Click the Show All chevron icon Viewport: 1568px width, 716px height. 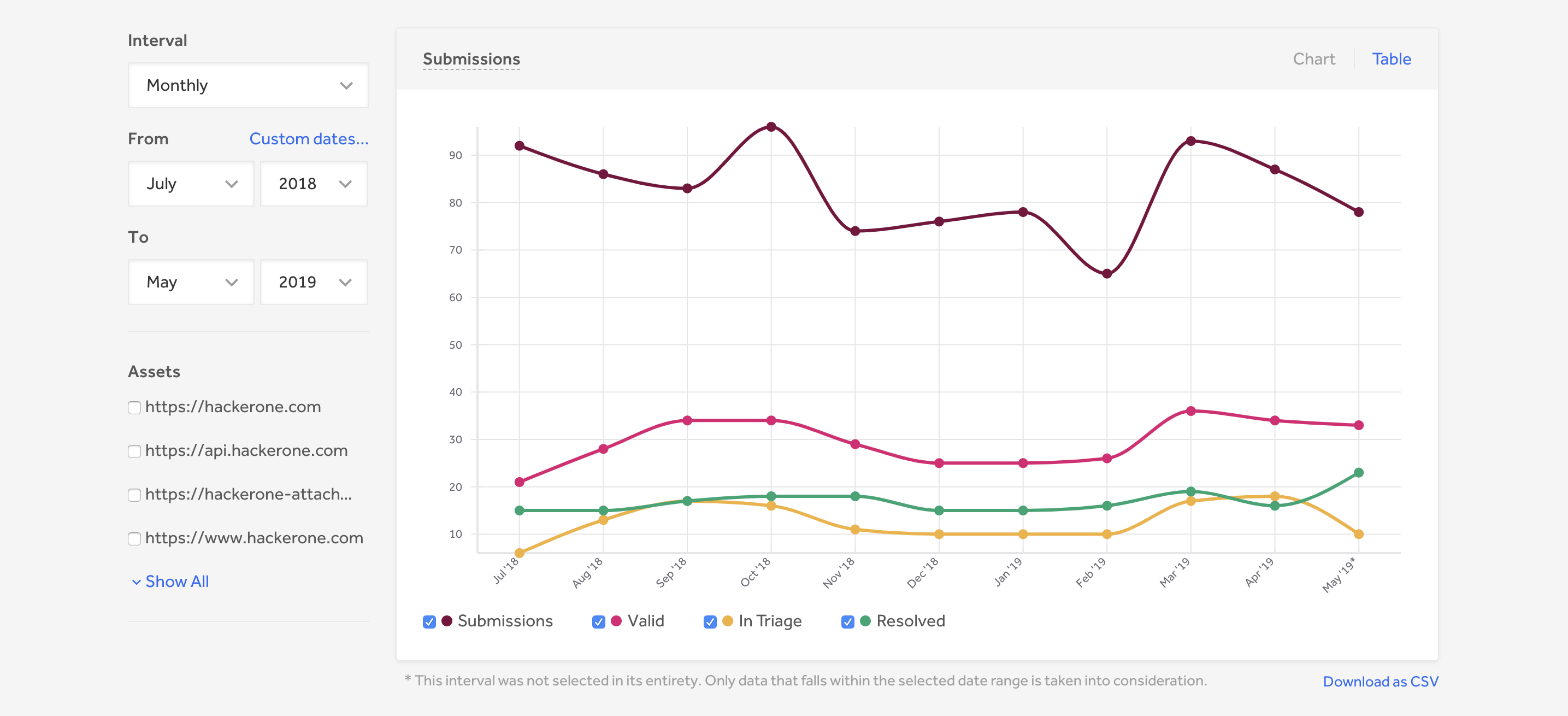click(137, 582)
